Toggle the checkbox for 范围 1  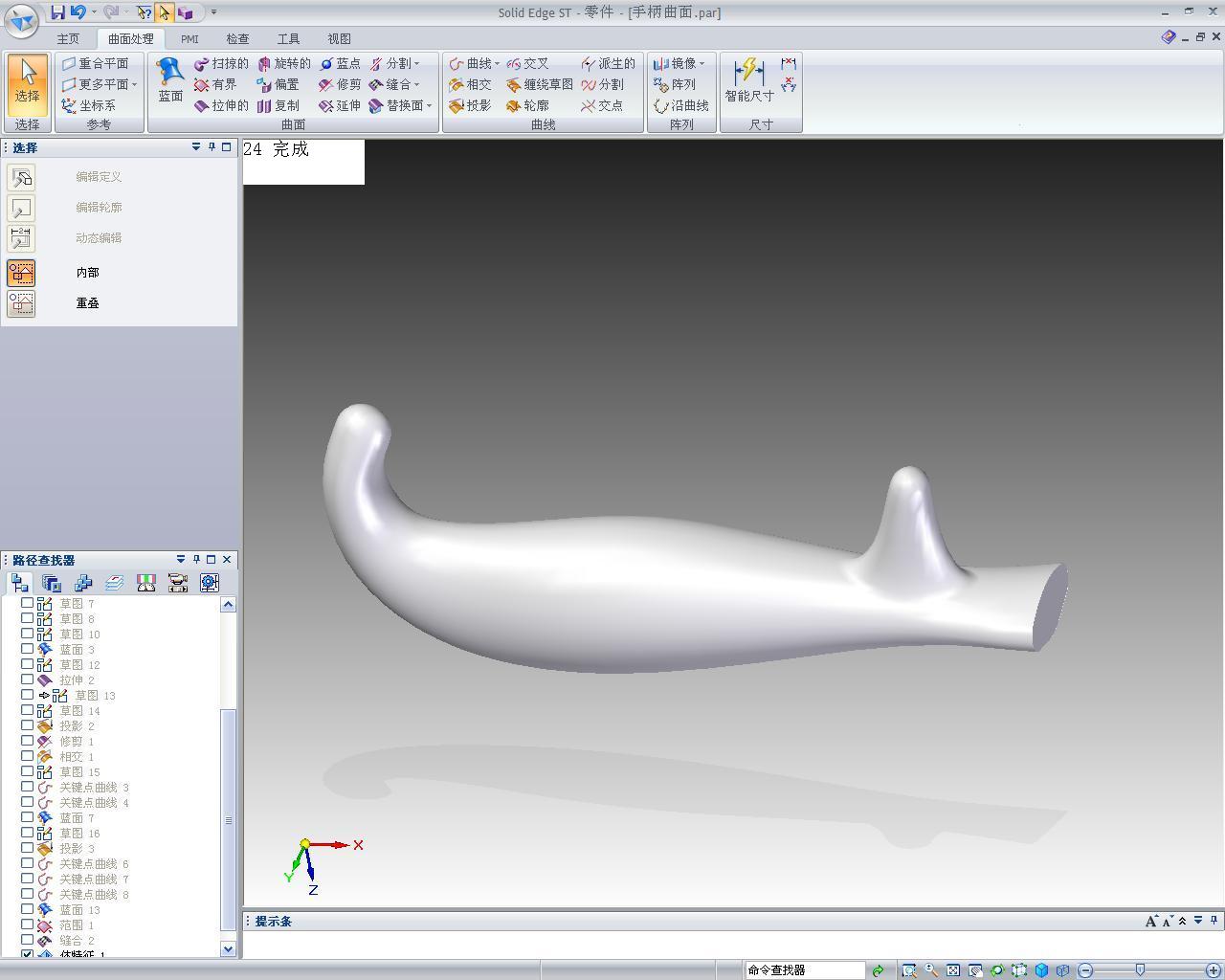coord(28,924)
